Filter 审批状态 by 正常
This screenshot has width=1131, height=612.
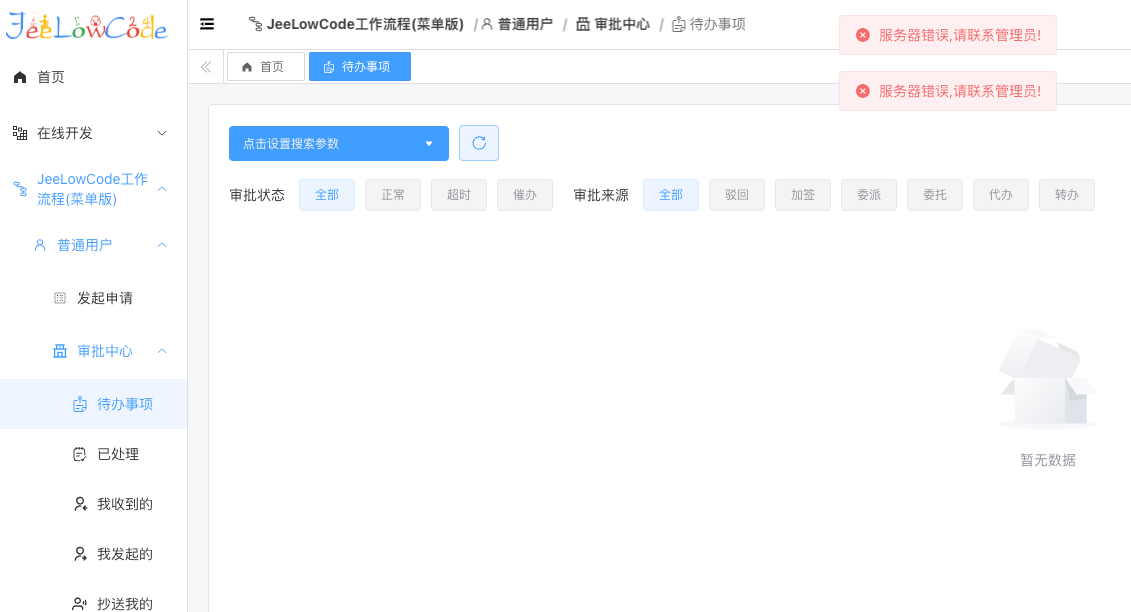pos(393,195)
